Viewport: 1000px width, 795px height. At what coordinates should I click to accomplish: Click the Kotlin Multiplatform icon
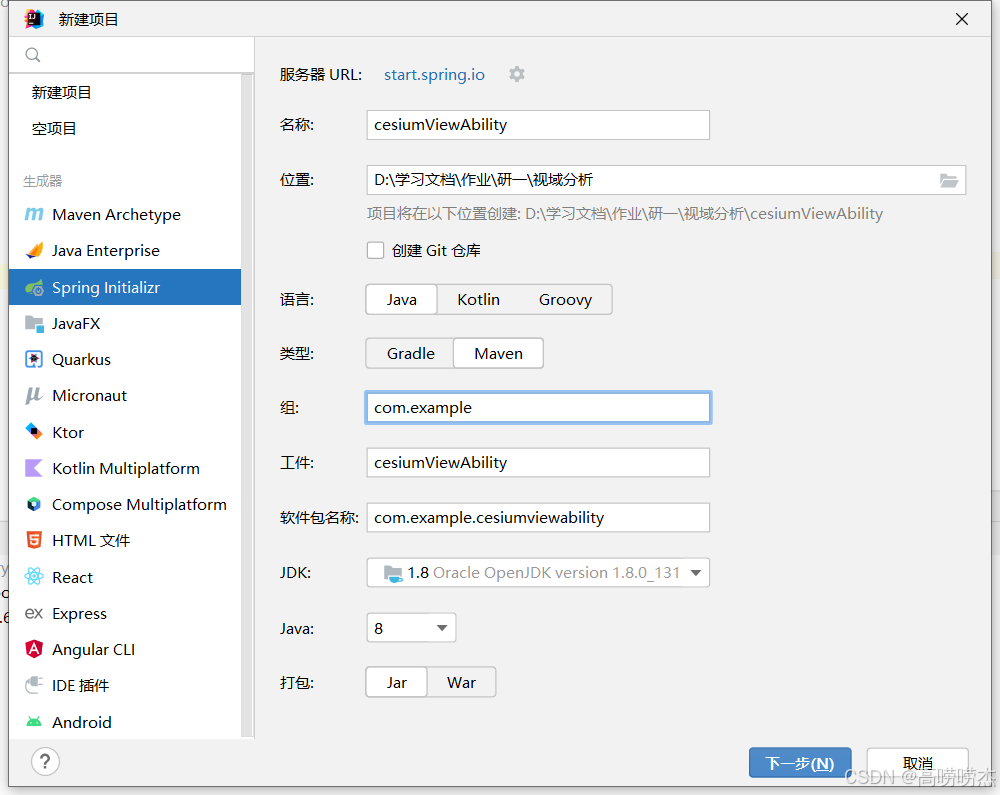(34, 468)
